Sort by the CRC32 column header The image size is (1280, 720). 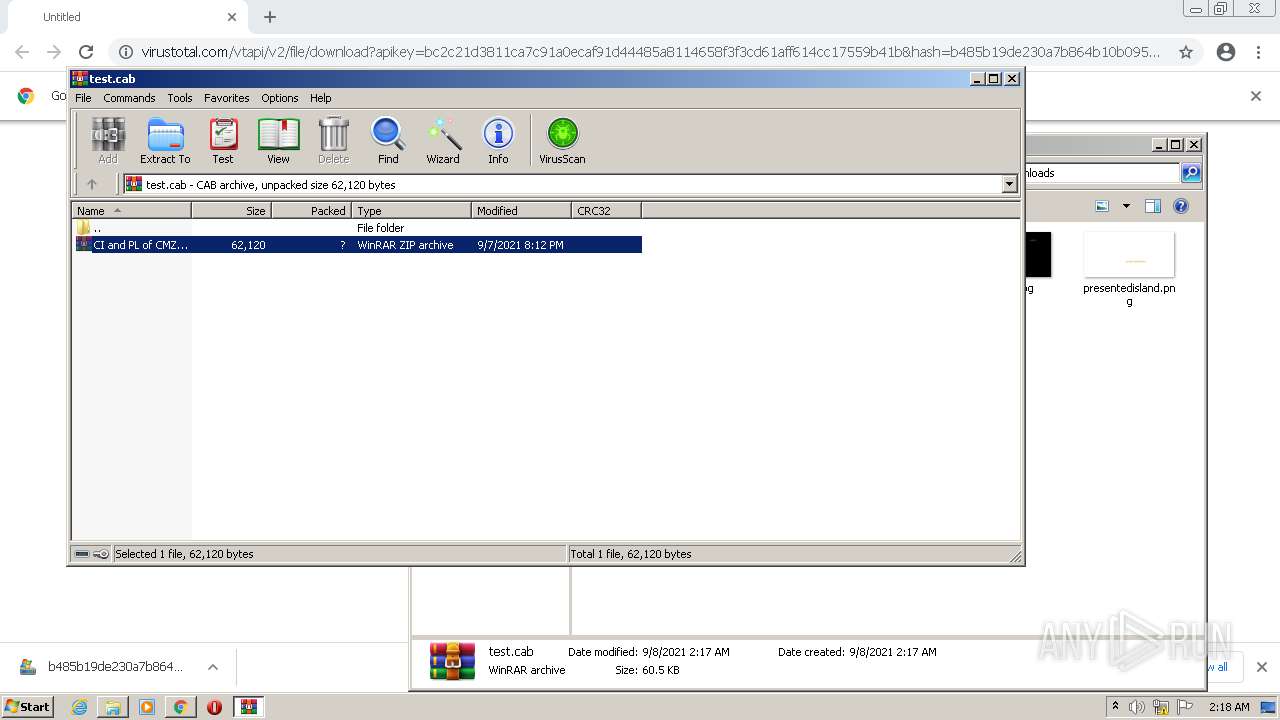pos(606,210)
